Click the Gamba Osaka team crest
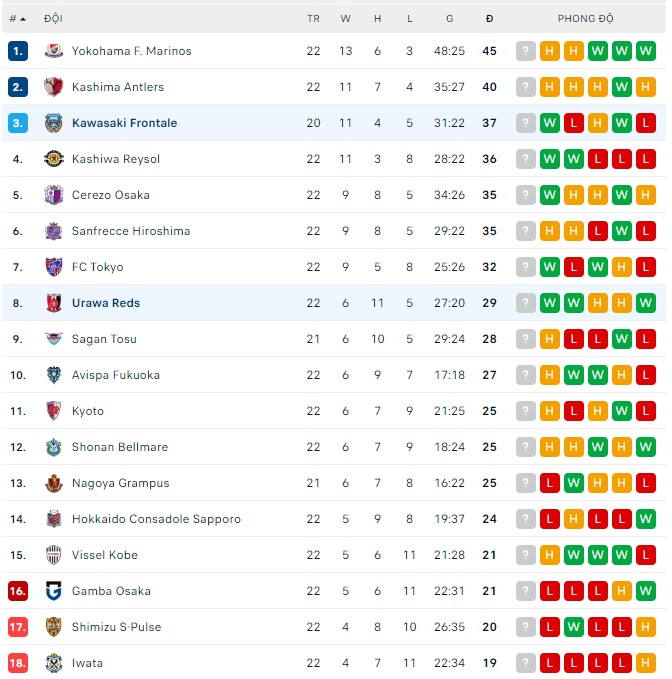The image size is (672, 679). 53,591
